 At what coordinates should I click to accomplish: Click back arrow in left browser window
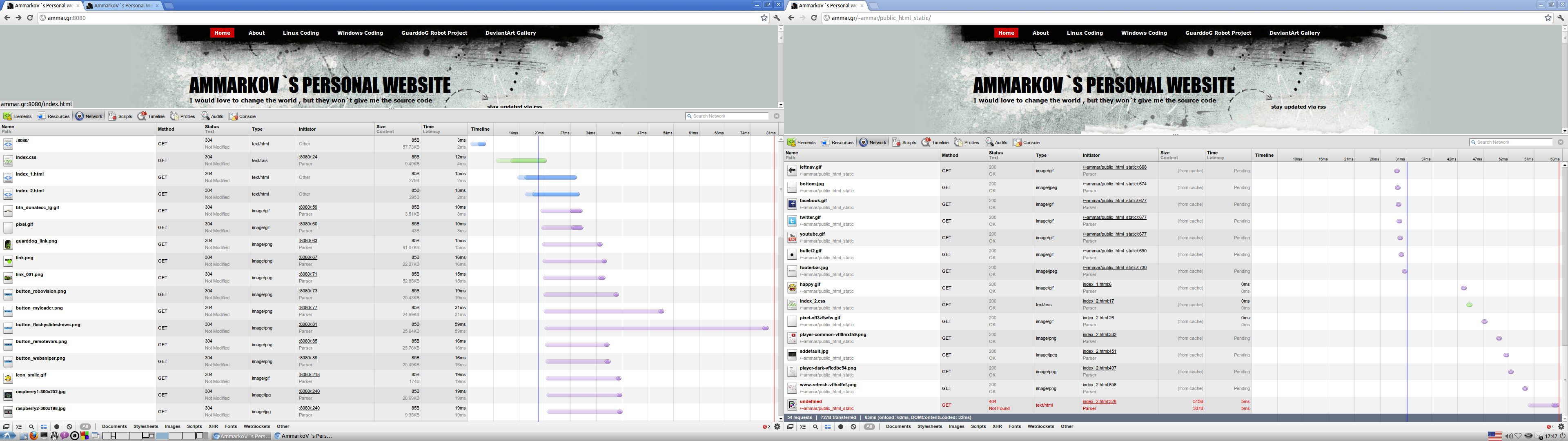[x=7, y=18]
